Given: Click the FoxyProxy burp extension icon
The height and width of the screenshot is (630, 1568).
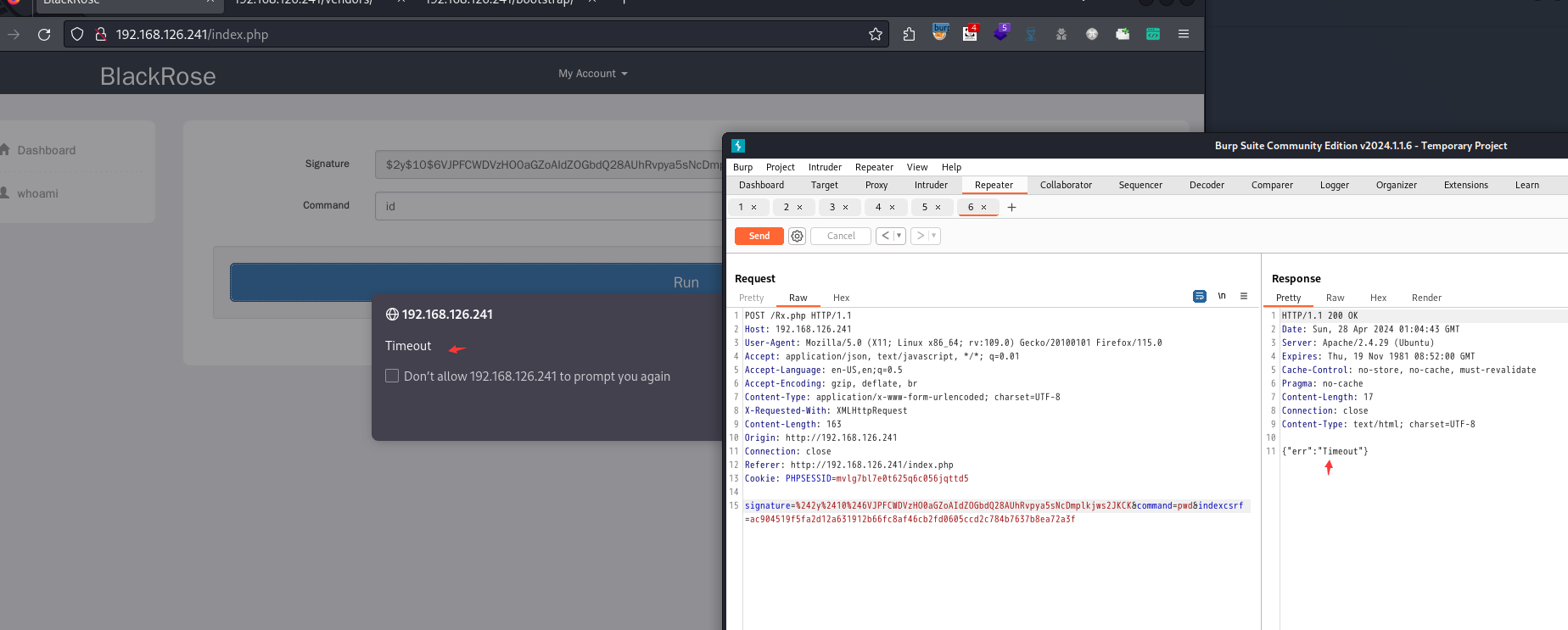Looking at the screenshot, I should tap(940, 33).
